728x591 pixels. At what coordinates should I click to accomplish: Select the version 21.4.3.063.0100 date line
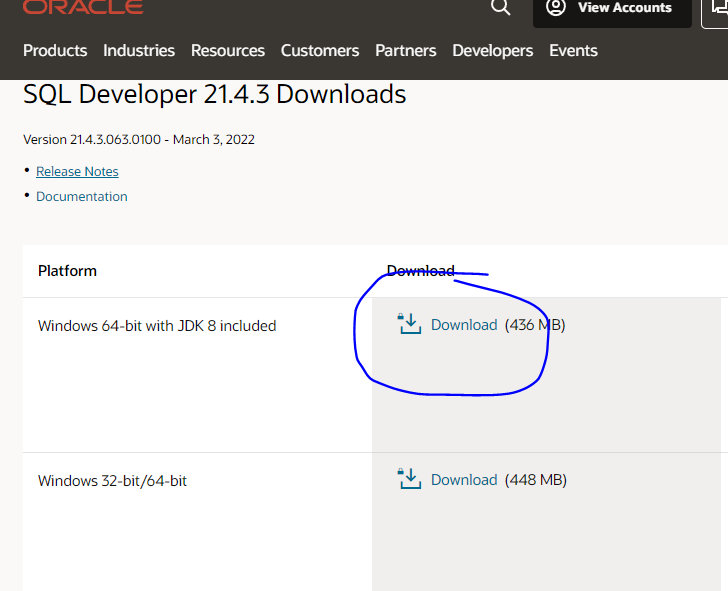pos(139,139)
